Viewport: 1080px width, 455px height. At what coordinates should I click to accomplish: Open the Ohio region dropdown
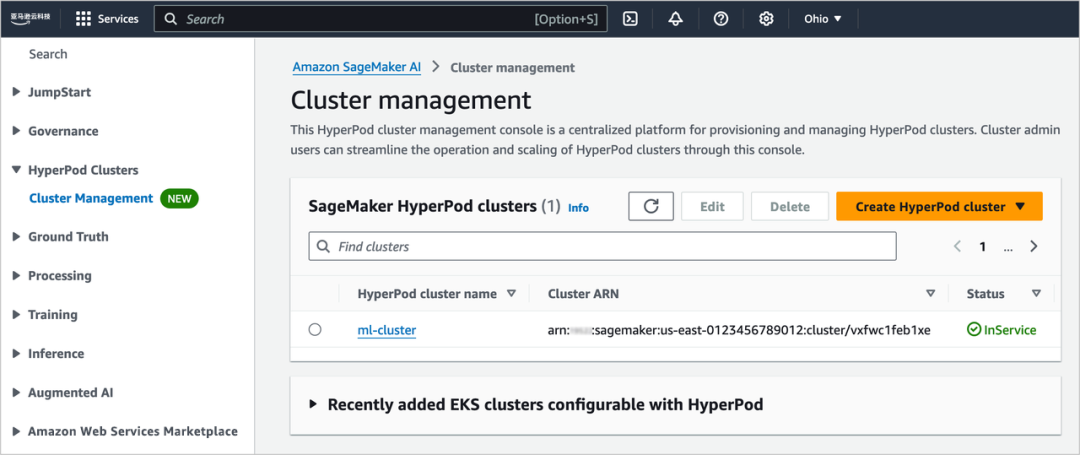pyautogui.click(x=823, y=19)
